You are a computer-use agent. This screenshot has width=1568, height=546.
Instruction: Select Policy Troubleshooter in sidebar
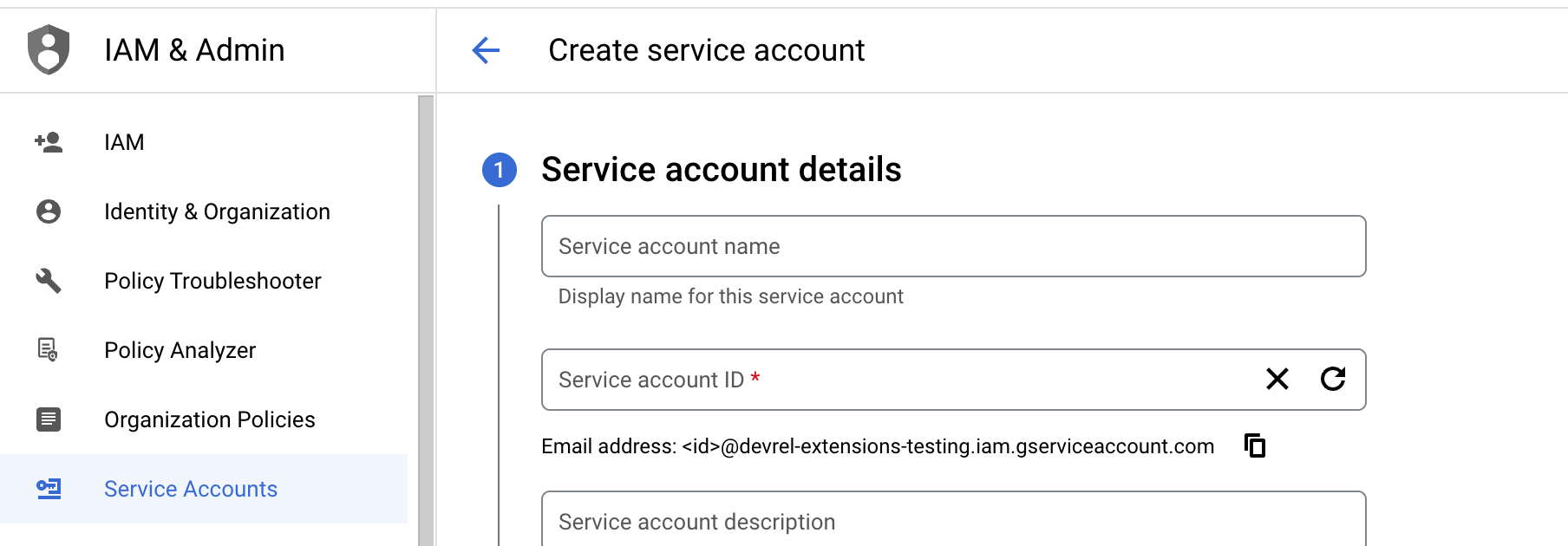tap(212, 281)
